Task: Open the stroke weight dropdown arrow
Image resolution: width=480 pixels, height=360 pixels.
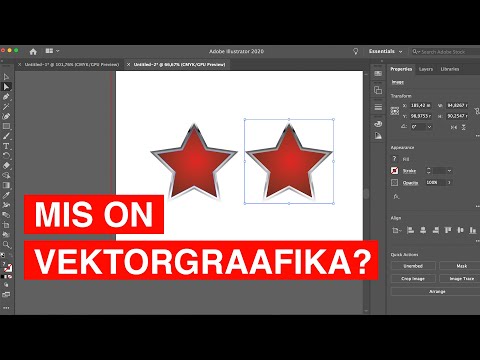Action: point(449,171)
